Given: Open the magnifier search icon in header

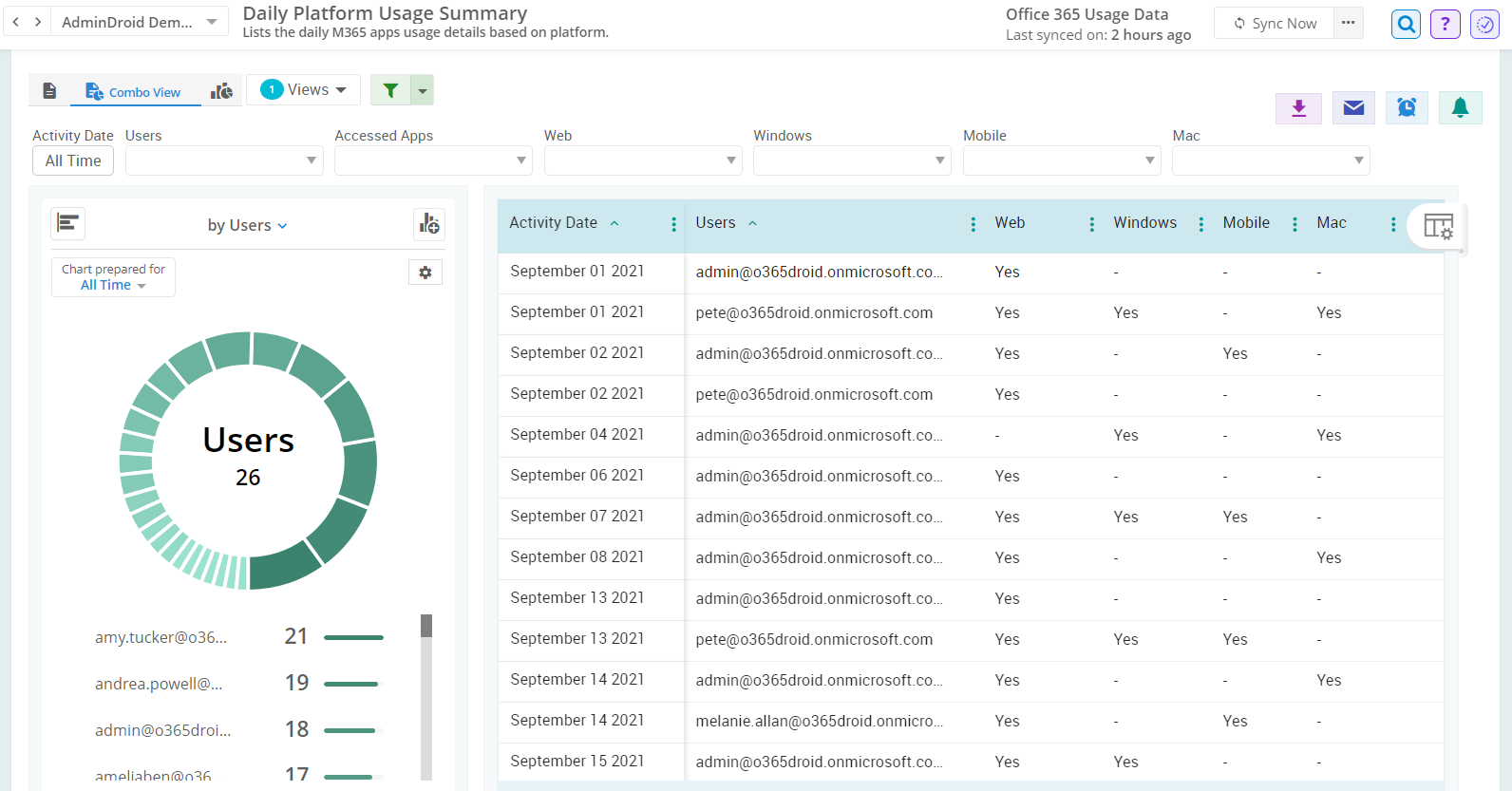Looking at the screenshot, I should click(1406, 24).
